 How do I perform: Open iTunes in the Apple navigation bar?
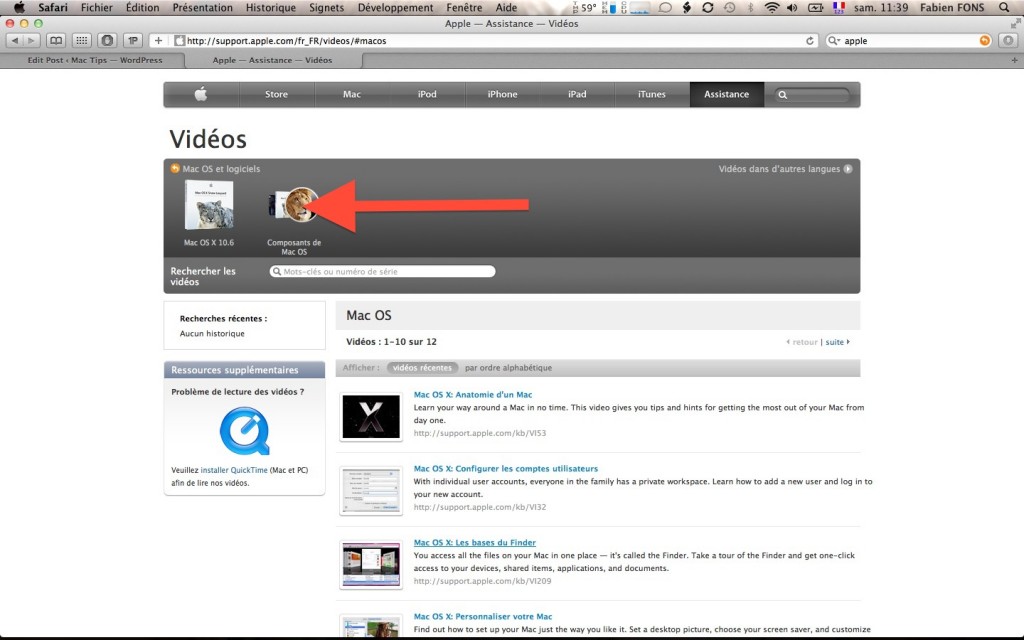(x=652, y=94)
